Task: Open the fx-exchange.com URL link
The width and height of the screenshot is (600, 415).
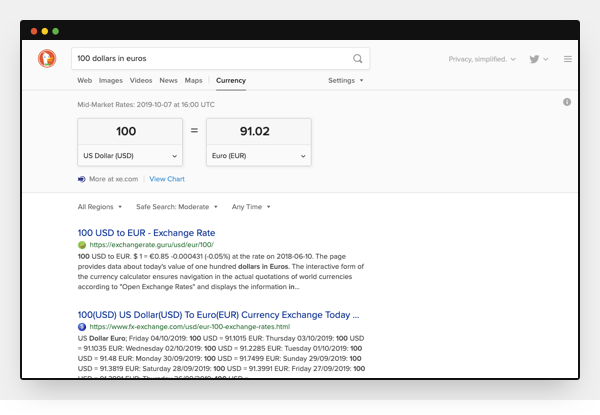Action: [190, 327]
